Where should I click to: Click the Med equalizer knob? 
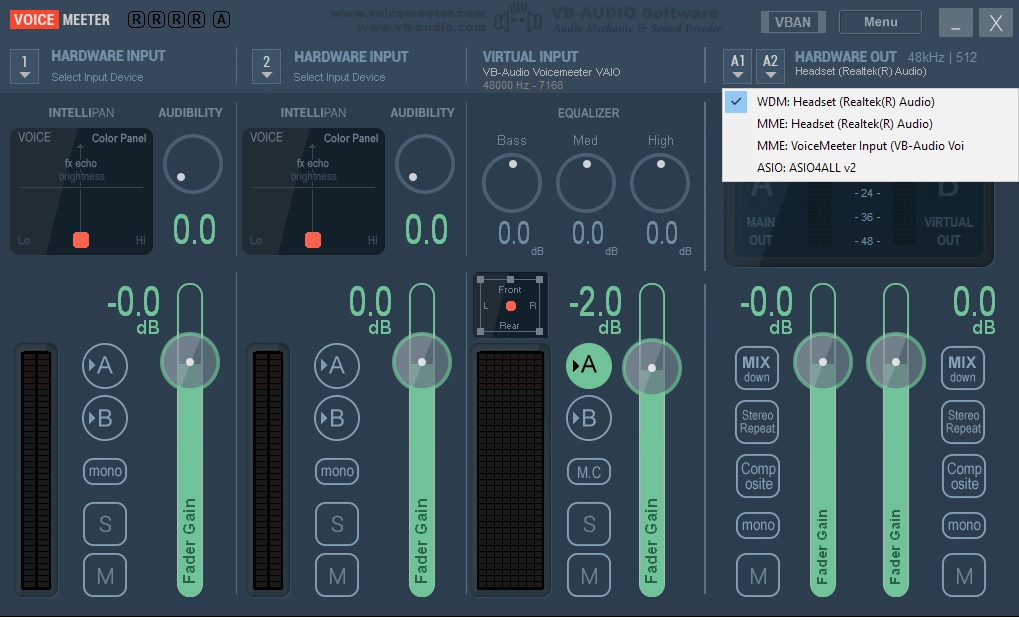click(x=586, y=183)
